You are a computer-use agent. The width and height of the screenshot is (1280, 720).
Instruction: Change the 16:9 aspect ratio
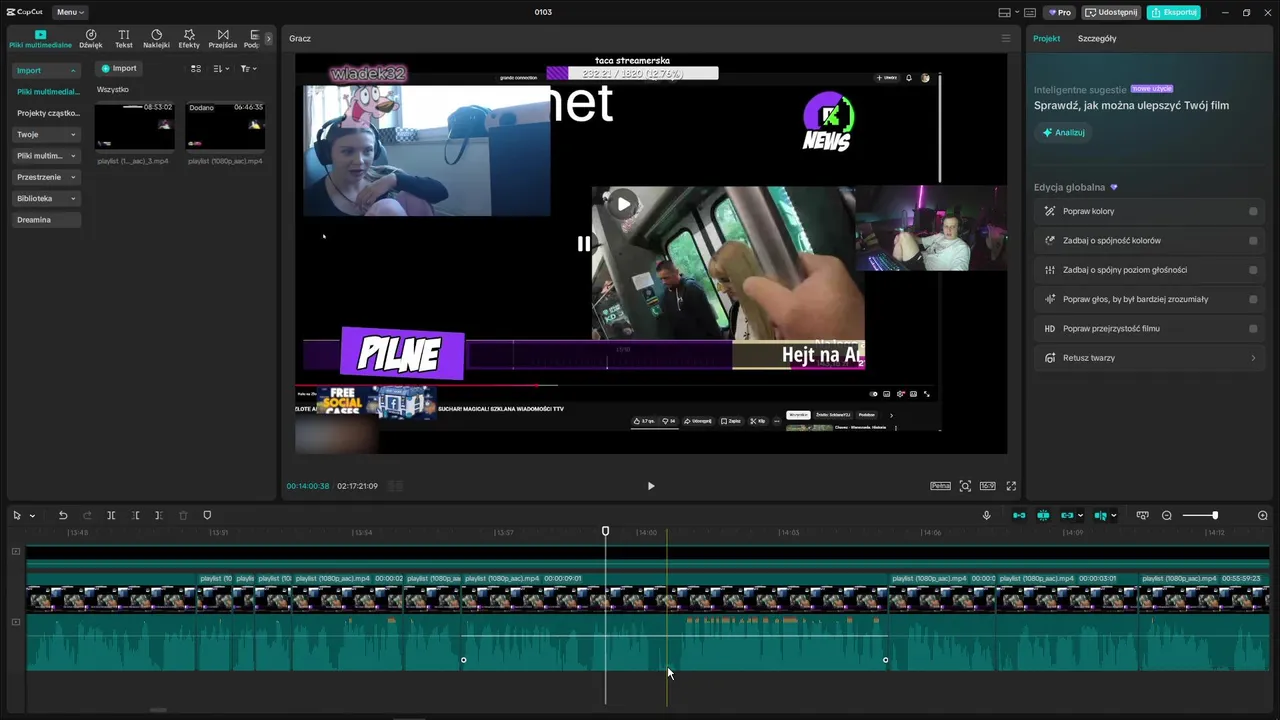pyautogui.click(x=988, y=486)
